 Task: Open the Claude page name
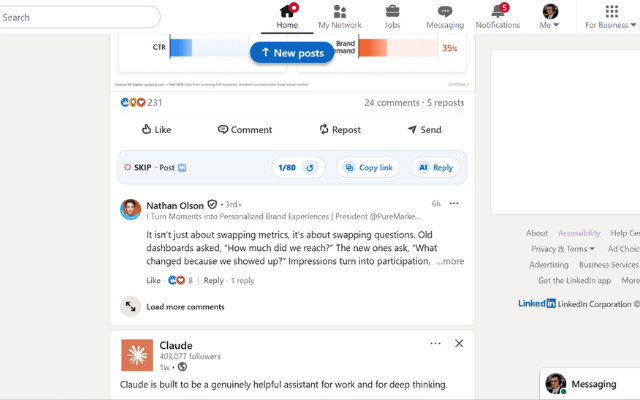tap(176, 345)
